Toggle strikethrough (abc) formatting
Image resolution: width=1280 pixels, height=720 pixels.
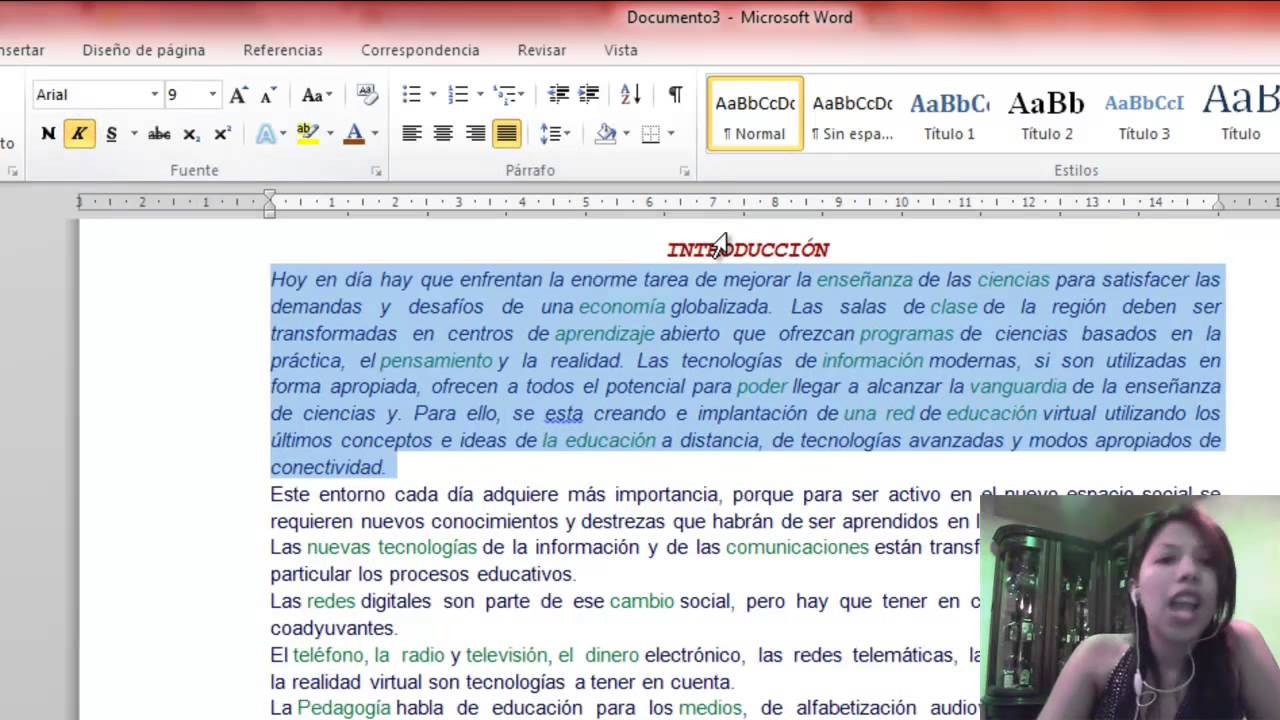(x=159, y=133)
